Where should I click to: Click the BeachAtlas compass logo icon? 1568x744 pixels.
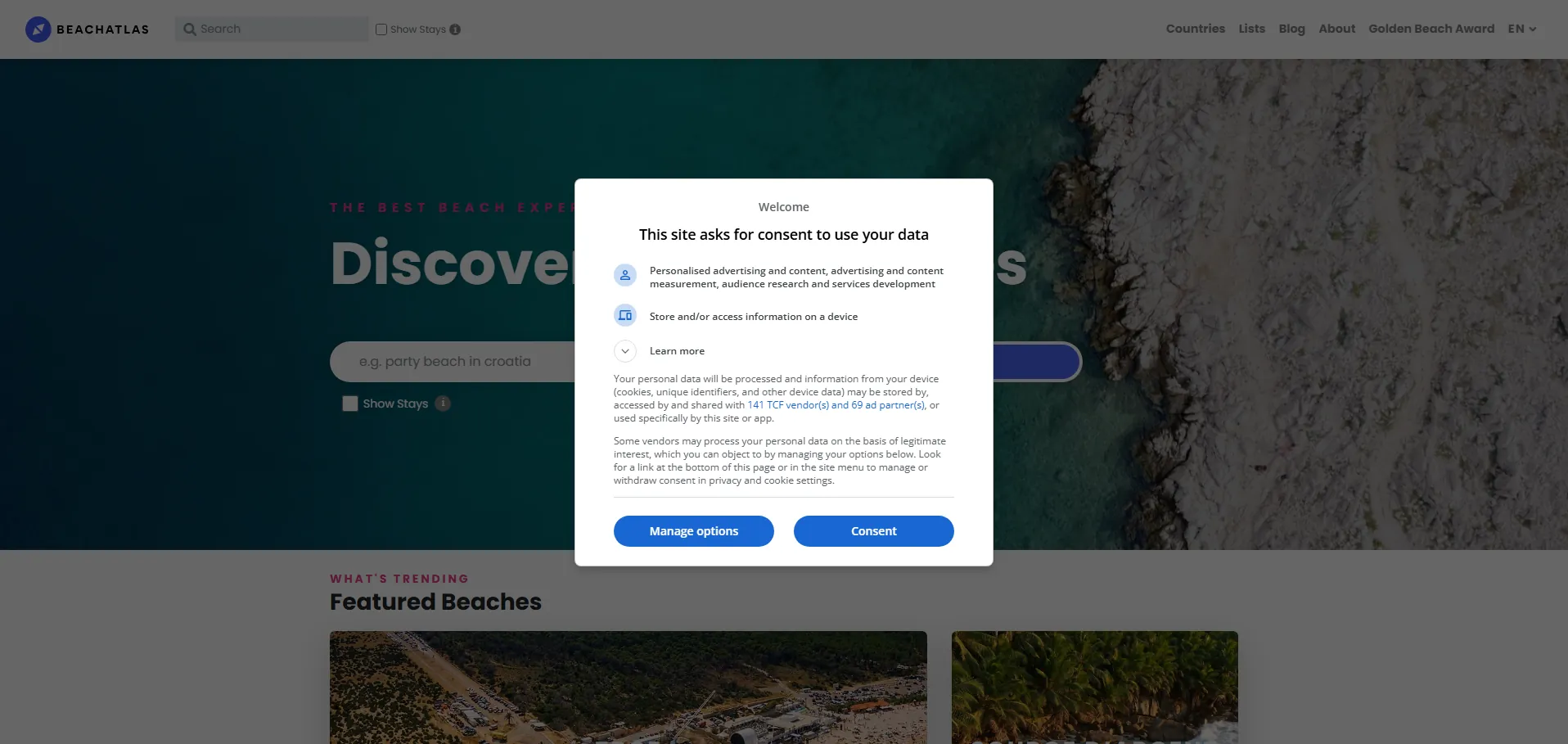[x=38, y=29]
